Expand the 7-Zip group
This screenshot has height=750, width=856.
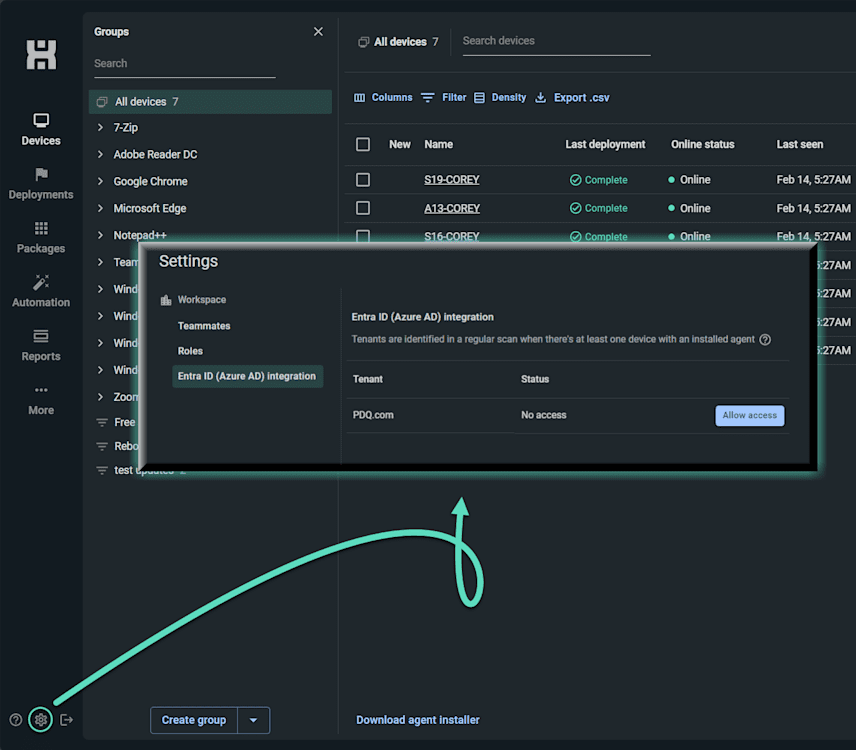100,128
